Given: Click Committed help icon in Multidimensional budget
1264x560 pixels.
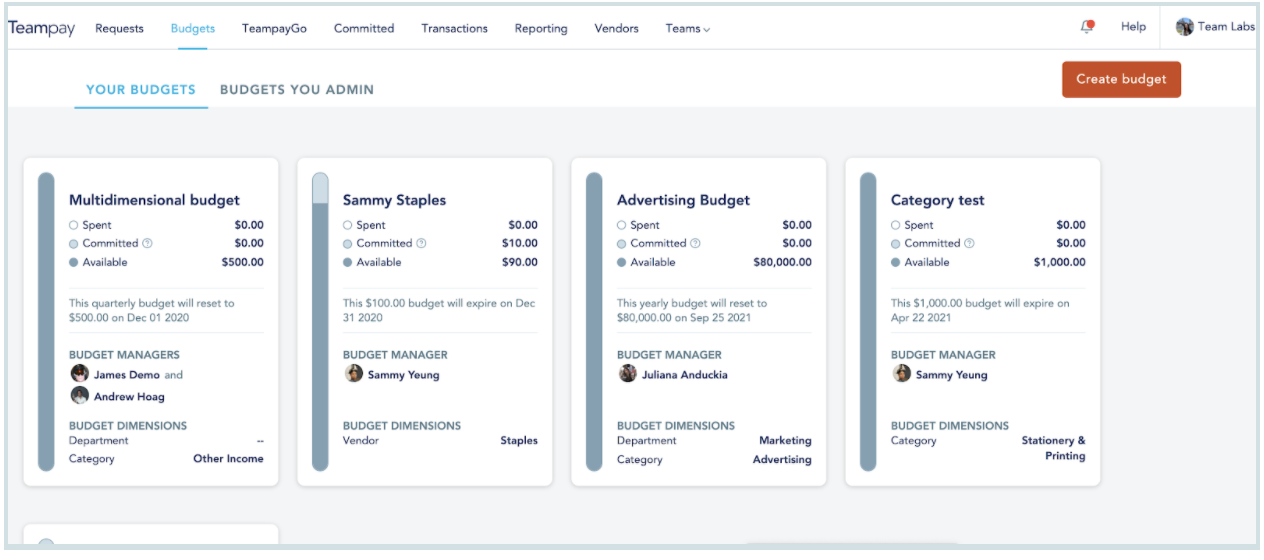Looking at the screenshot, I should 147,243.
